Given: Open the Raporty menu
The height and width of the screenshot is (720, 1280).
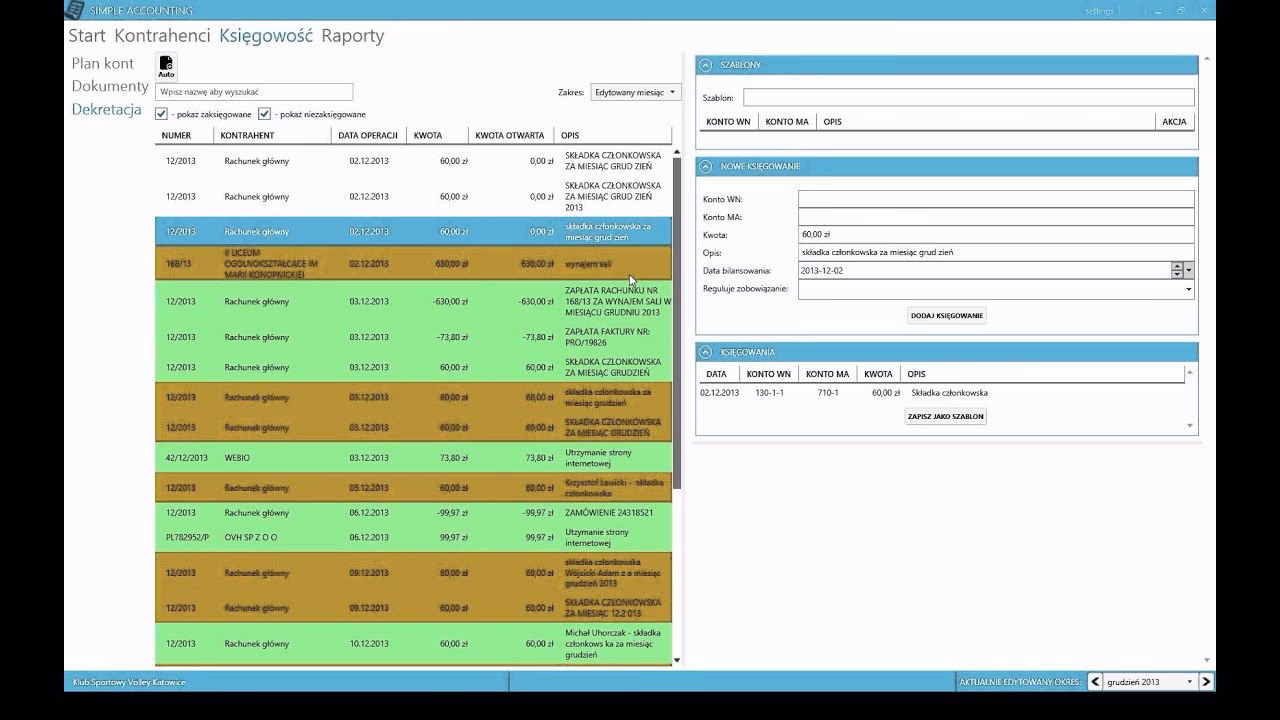Looking at the screenshot, I should tap(352, 36).
